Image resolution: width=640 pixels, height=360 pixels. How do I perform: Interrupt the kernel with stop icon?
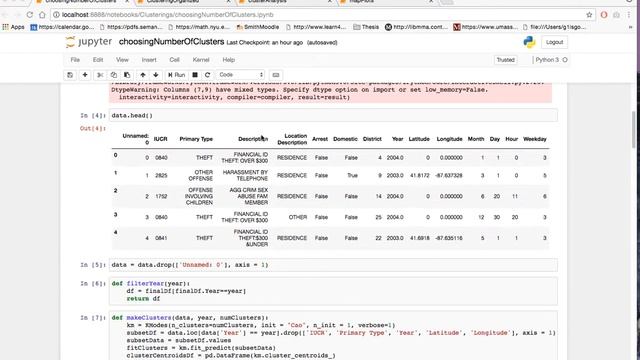coord(195,75)
